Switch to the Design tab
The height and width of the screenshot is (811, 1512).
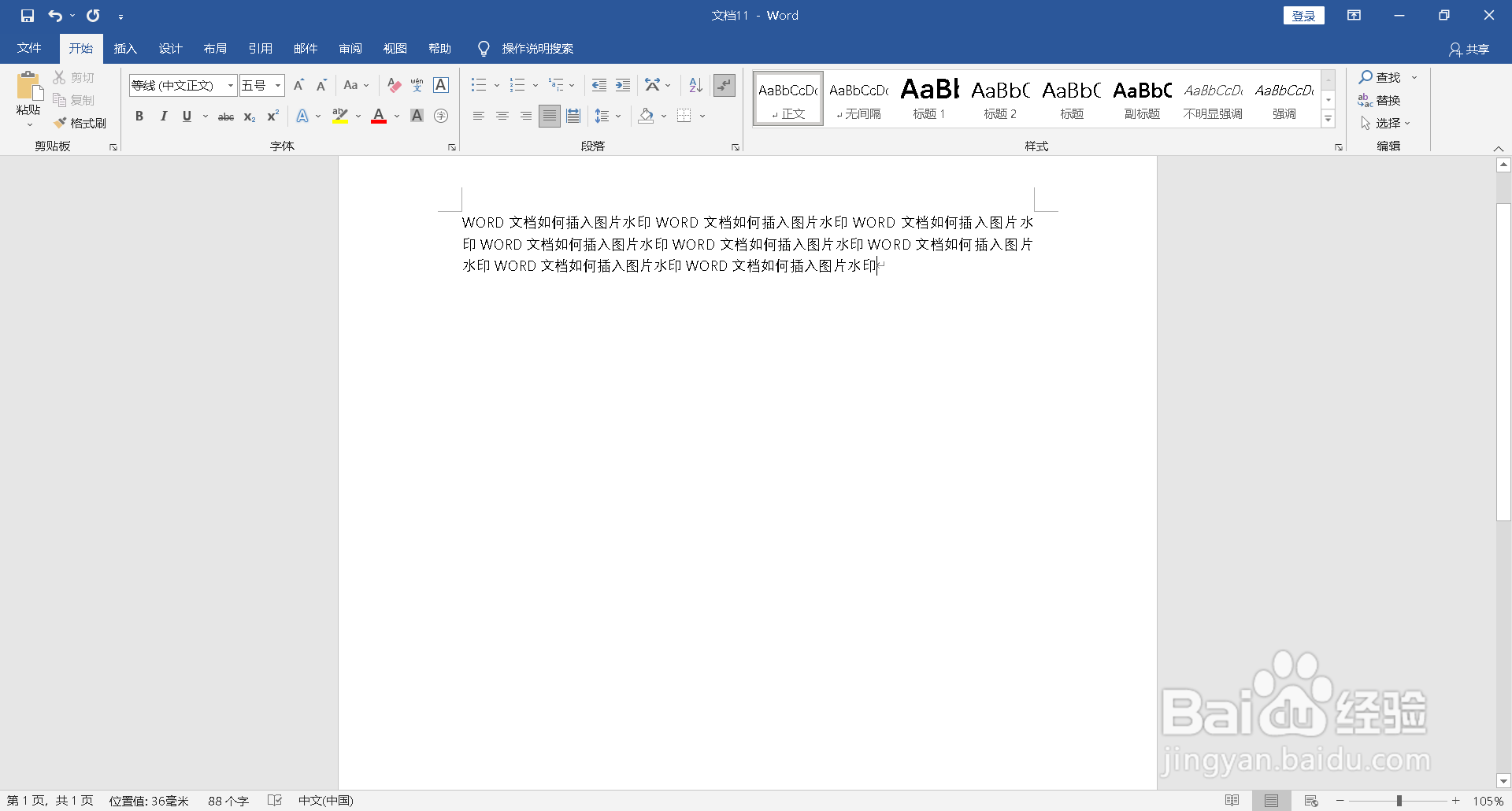(x=170, y=49)
